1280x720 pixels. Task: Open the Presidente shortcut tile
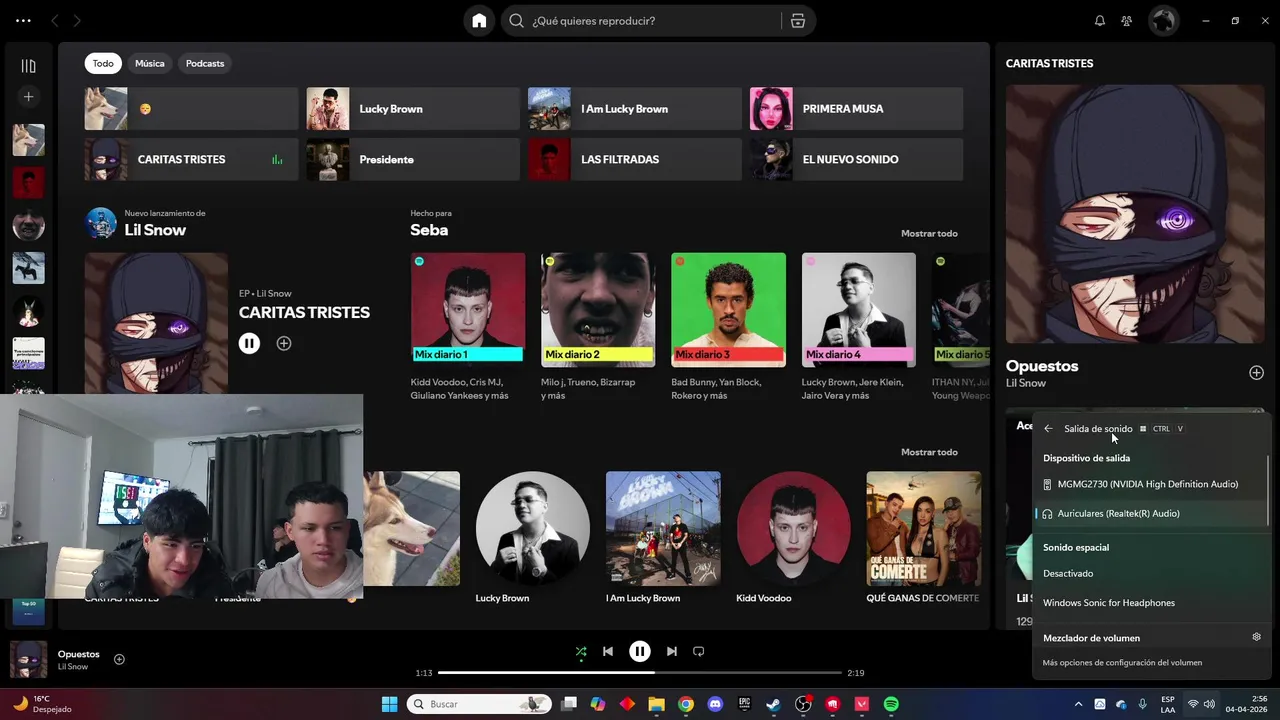(413, 160)
